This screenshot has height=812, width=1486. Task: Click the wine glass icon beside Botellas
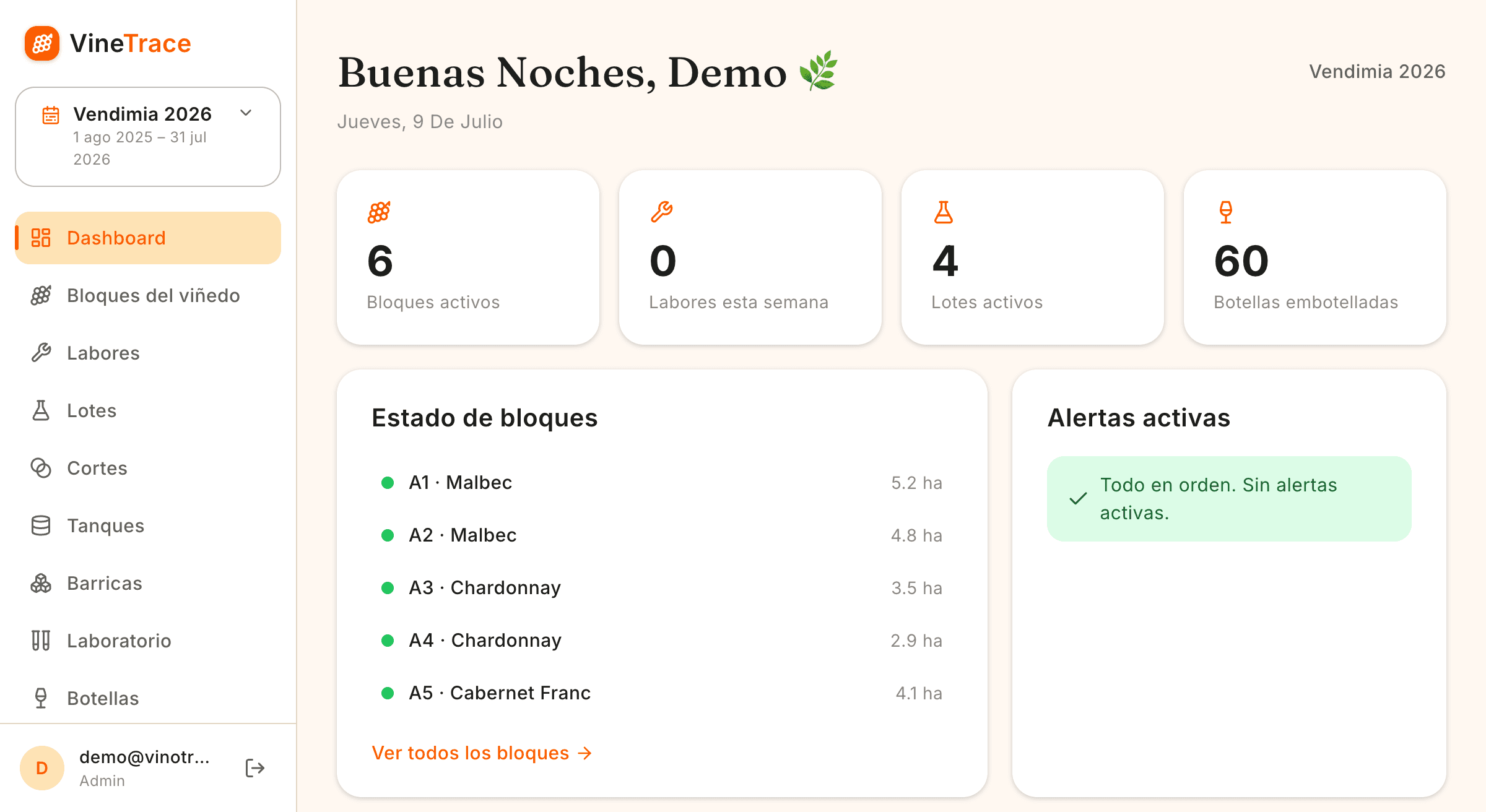[x=41, y=698]
